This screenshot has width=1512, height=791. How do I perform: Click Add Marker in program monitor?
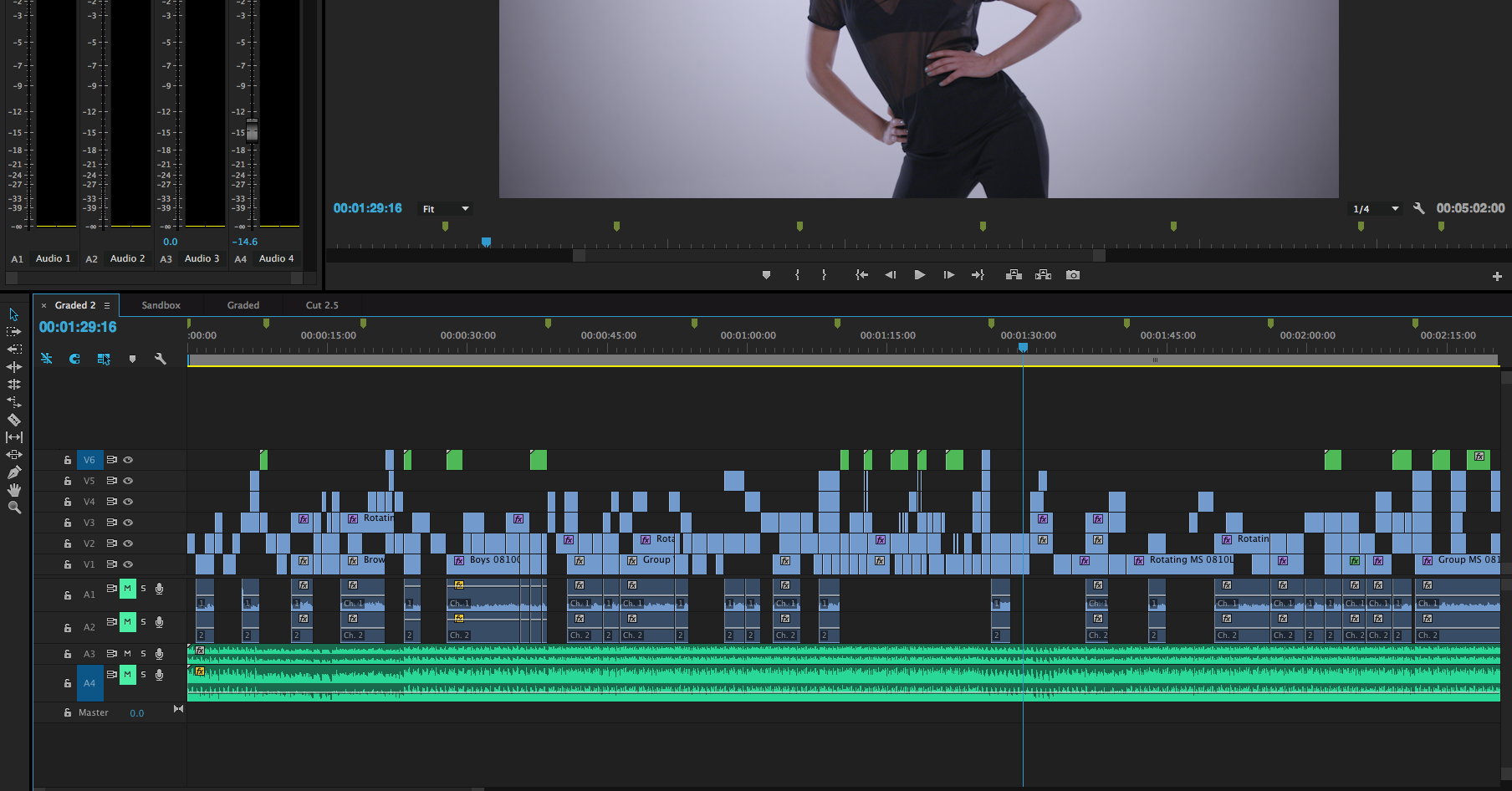coord(766,275)
